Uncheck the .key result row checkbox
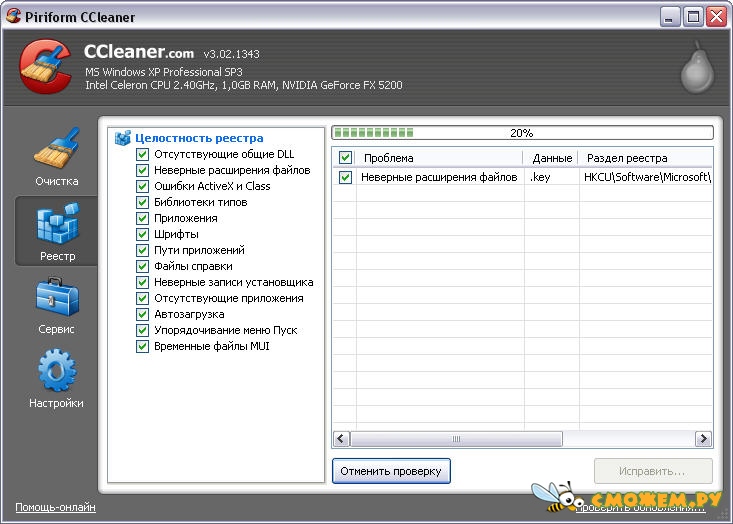The image size is (733, 524). (x=345, y=177)
